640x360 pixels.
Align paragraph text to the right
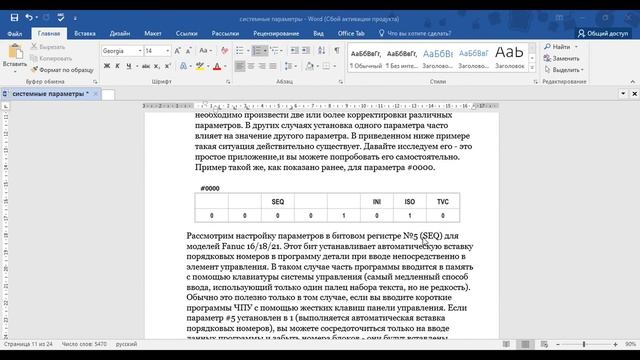(x=262, y=66)
